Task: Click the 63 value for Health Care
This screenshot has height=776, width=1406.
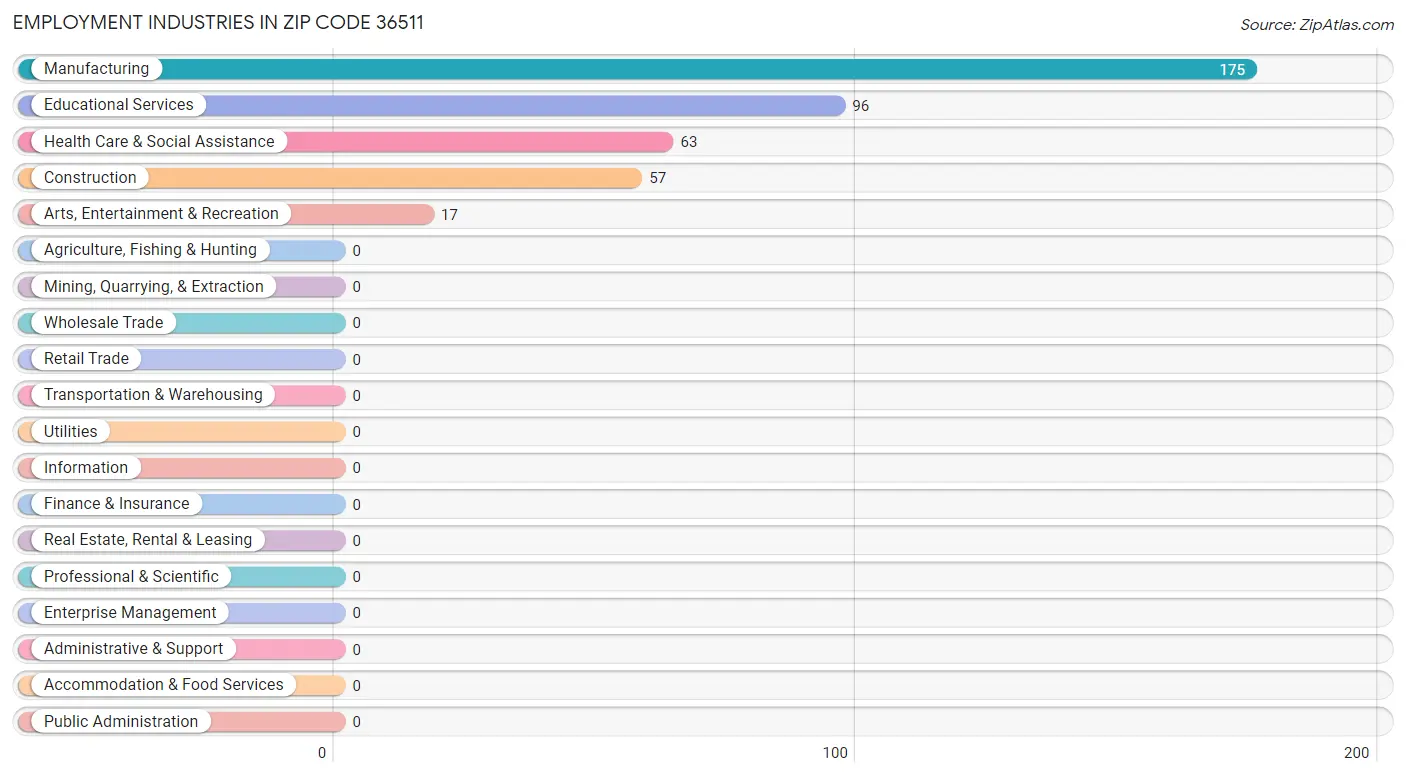Action: [x=689, y=142]
